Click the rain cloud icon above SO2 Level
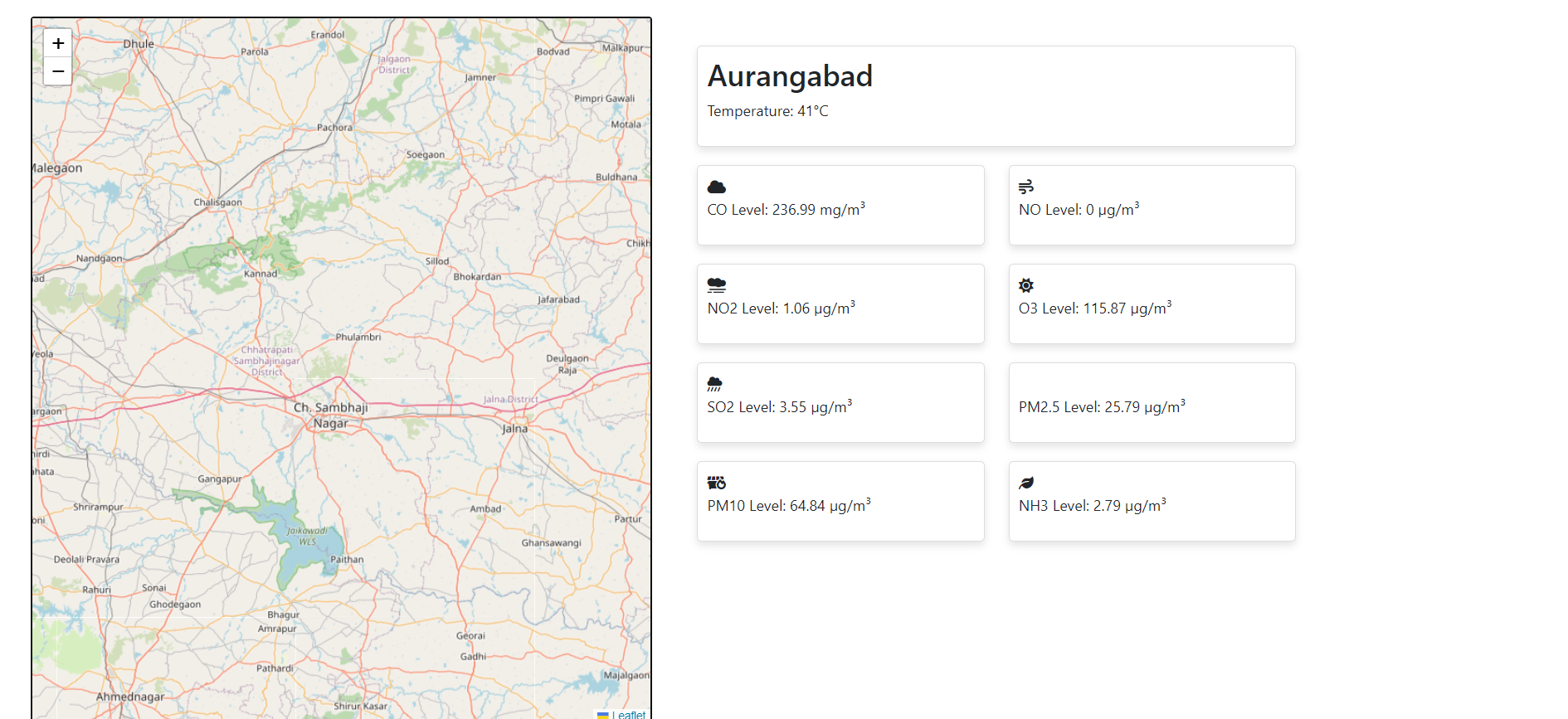The image size is (1568, 719). (x=714, y=384)
